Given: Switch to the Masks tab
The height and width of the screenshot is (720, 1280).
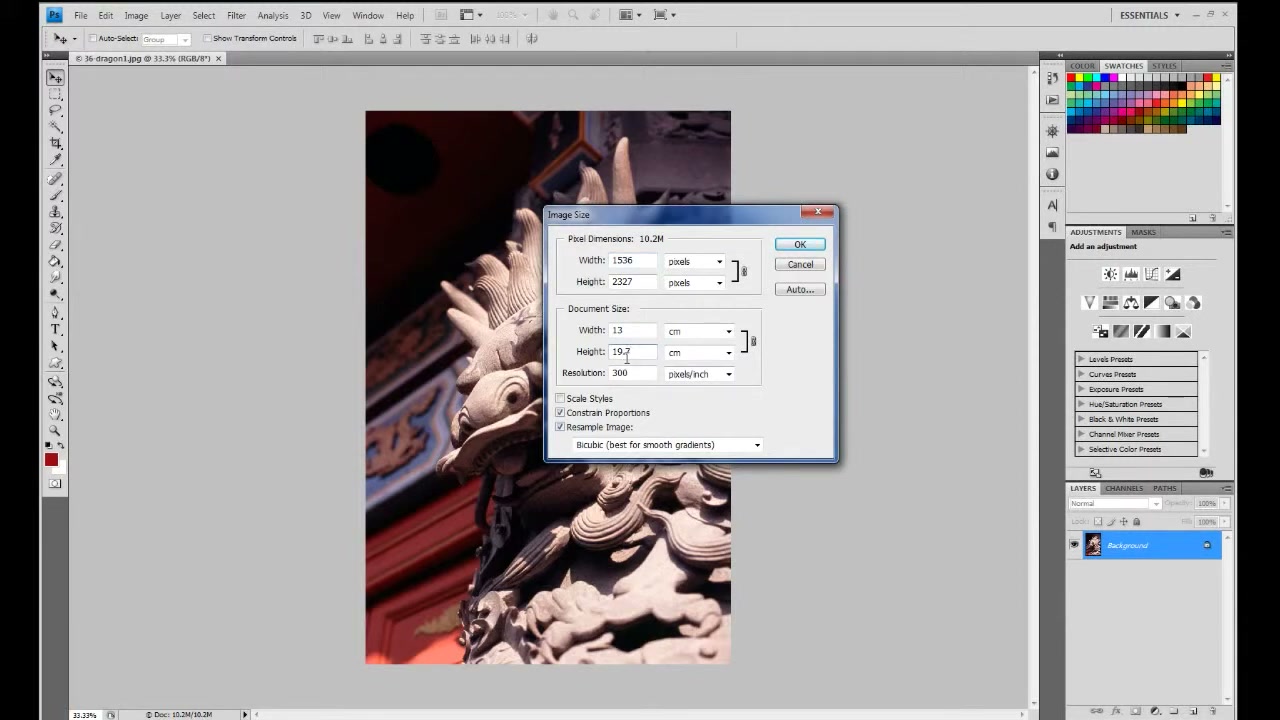Looking at the screenshot, I should 1143,232.
